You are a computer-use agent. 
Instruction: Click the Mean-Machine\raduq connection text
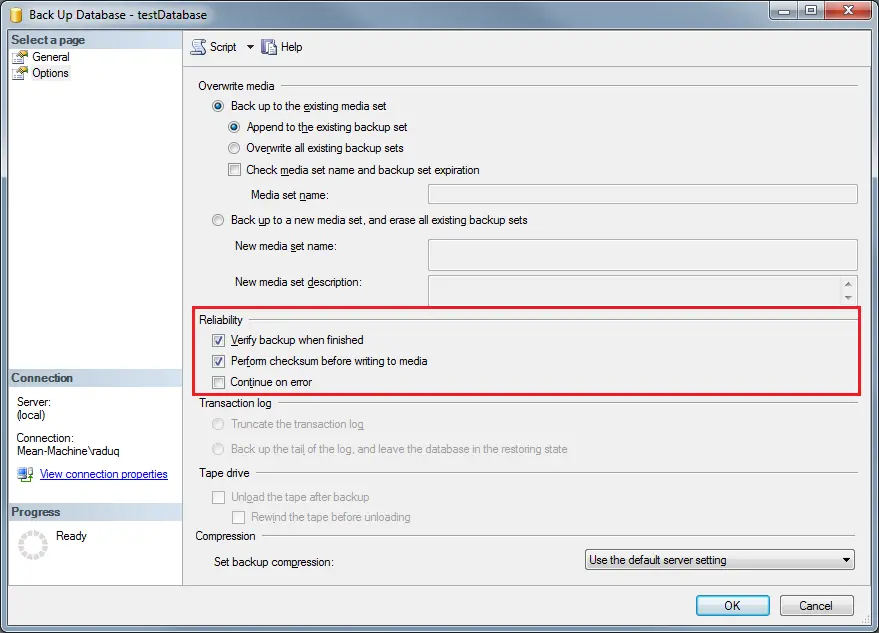tap(68, 451)
